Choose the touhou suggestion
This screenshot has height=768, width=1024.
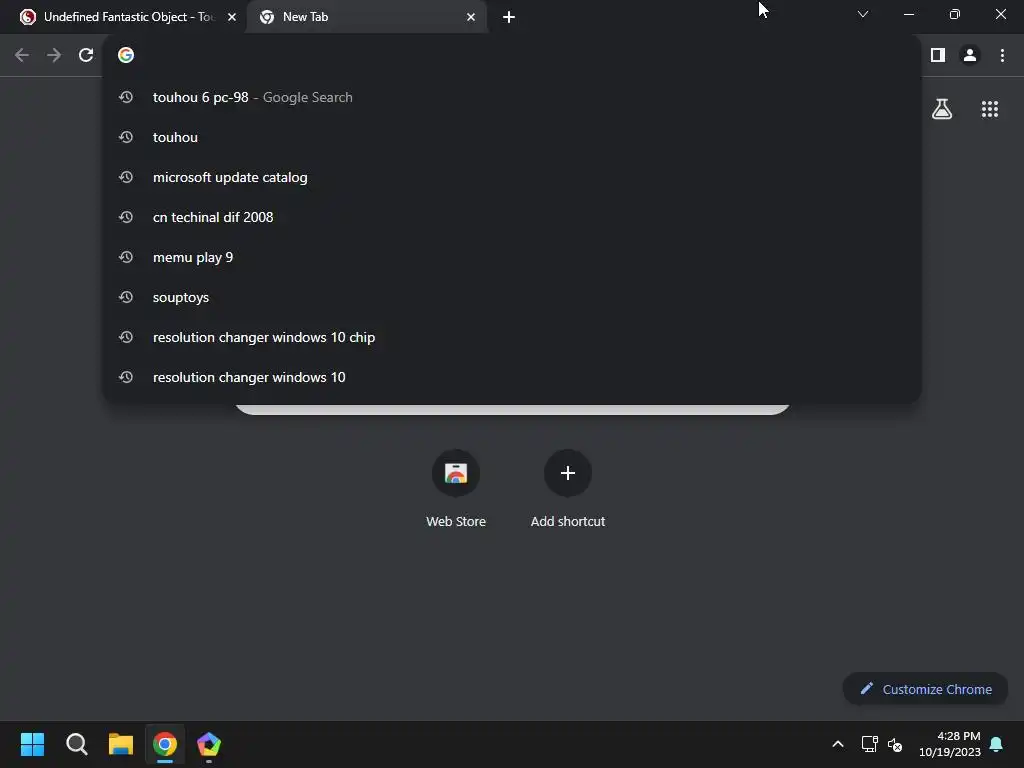(x=512, y=137)
